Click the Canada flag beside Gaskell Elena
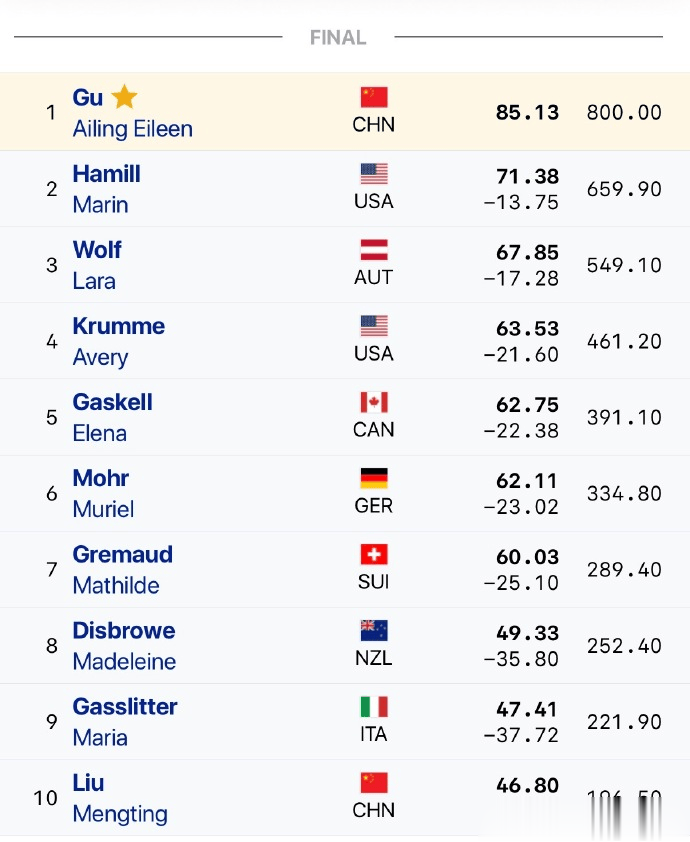 click(374, 402)
